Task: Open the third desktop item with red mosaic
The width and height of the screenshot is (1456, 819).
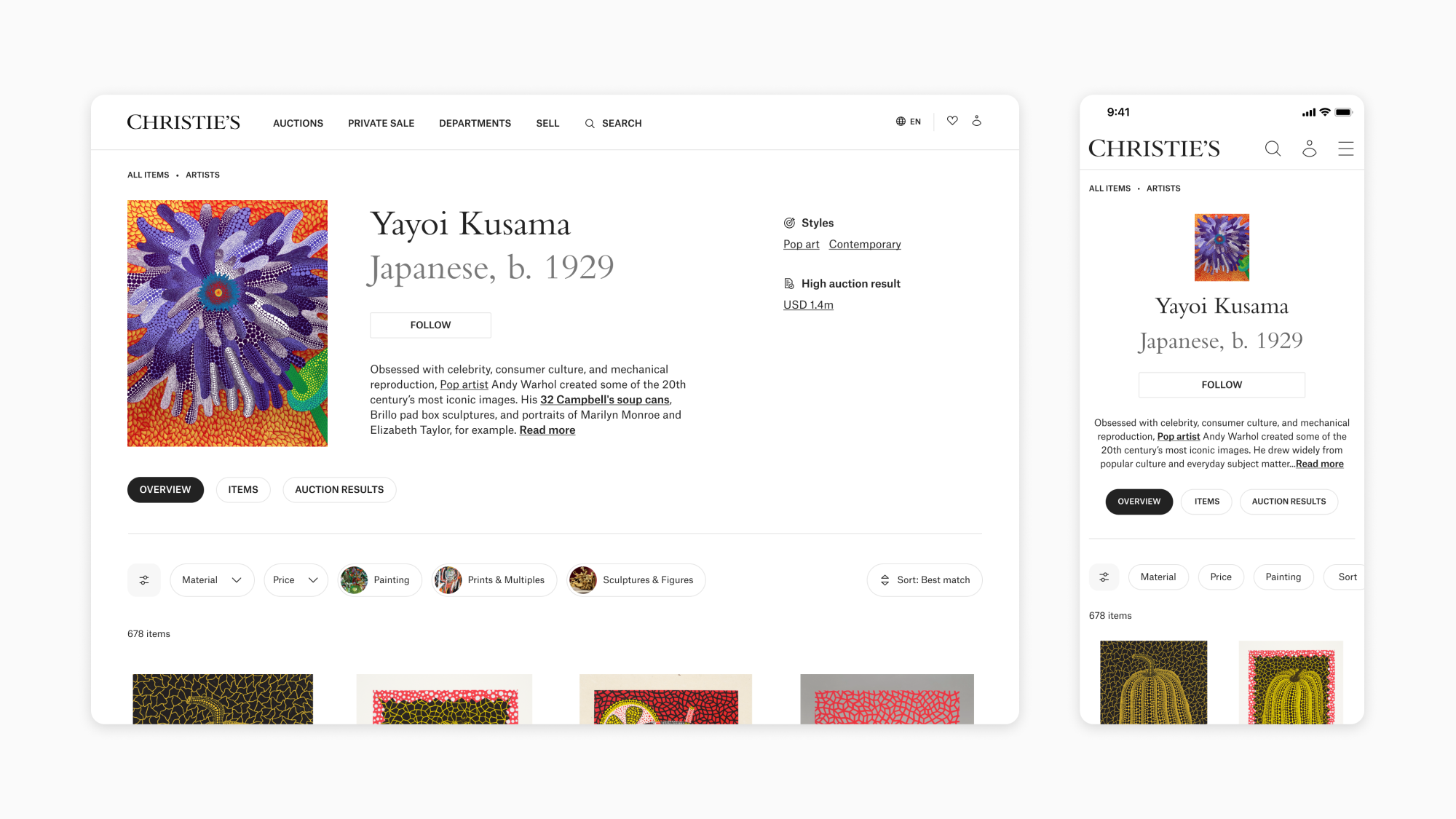Action: pyautogui.click(x=665, y=699)
